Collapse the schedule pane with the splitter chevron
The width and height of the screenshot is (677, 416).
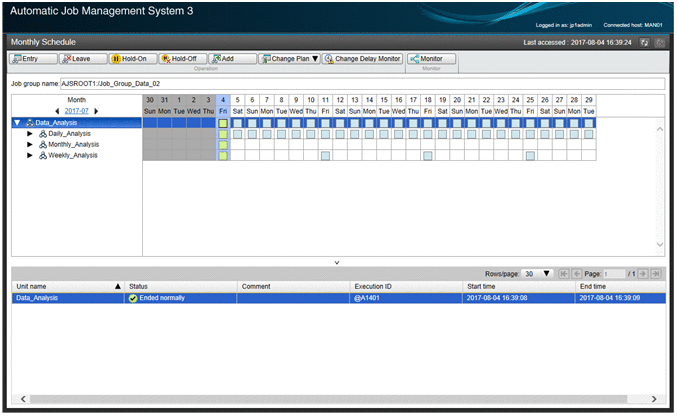point(337,262)
